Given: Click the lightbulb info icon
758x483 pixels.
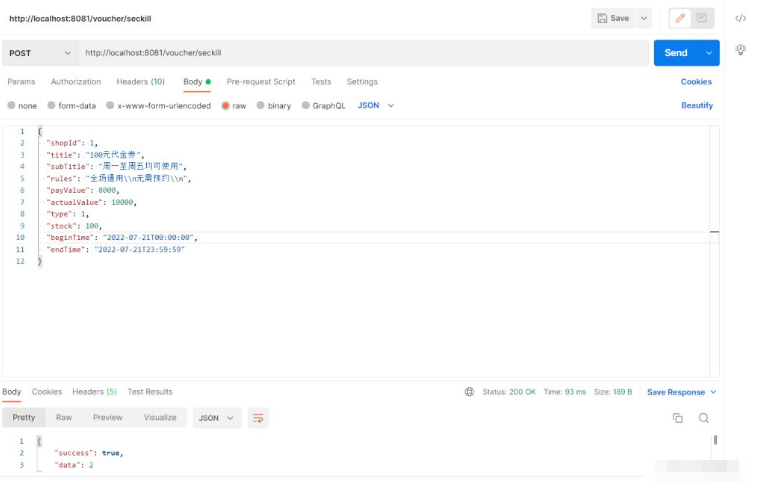Looking at the screenshot, I should (740, 49).
